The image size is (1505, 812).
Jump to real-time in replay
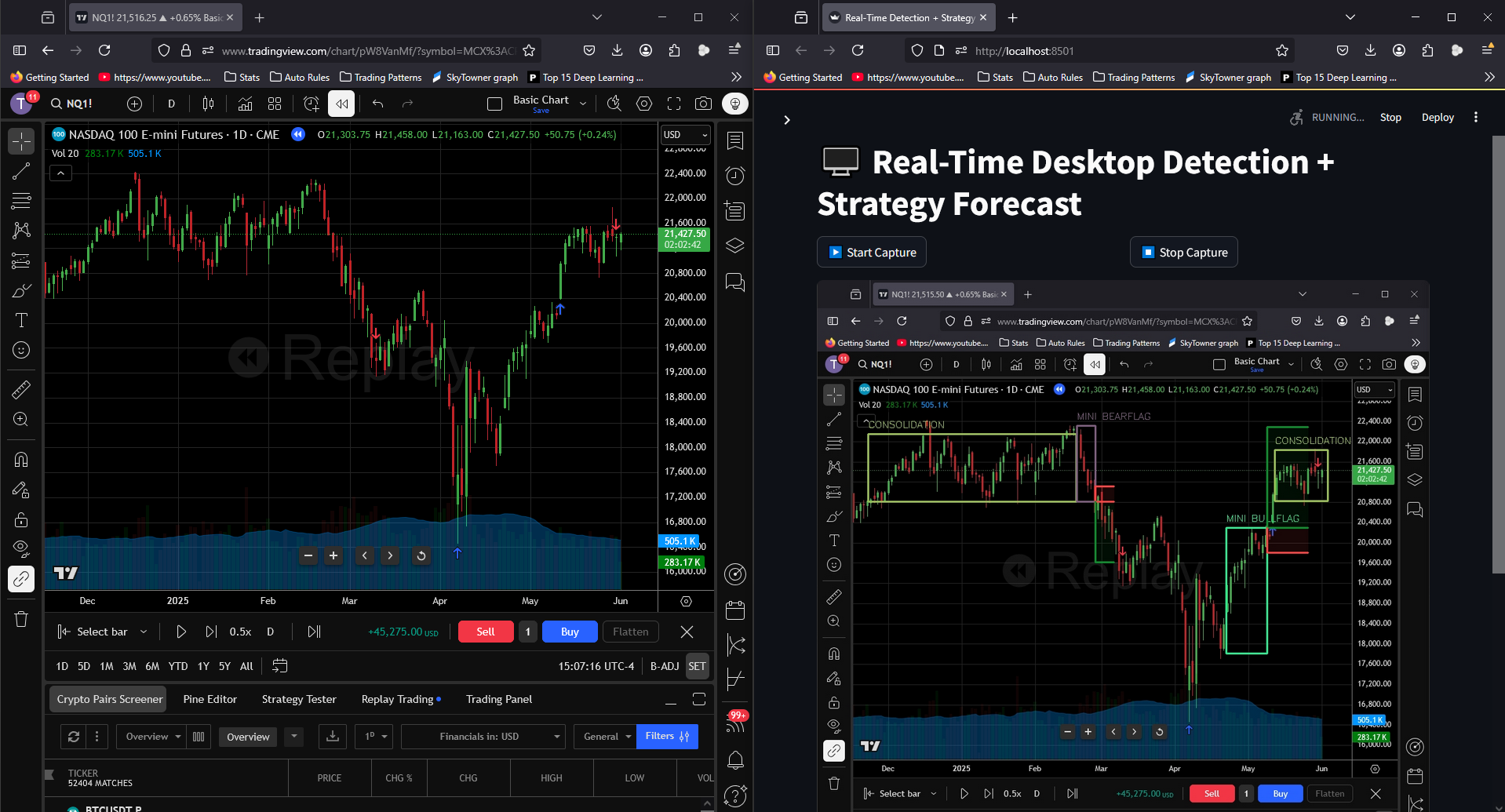pyautogui.click(x=314, y=632)
